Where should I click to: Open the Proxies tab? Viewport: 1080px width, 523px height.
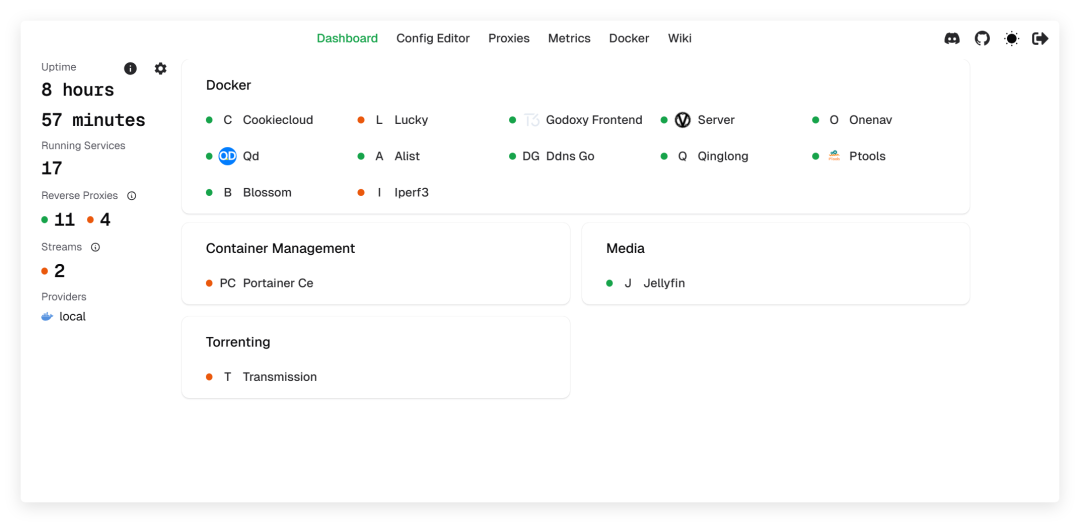tap(509, 38)
